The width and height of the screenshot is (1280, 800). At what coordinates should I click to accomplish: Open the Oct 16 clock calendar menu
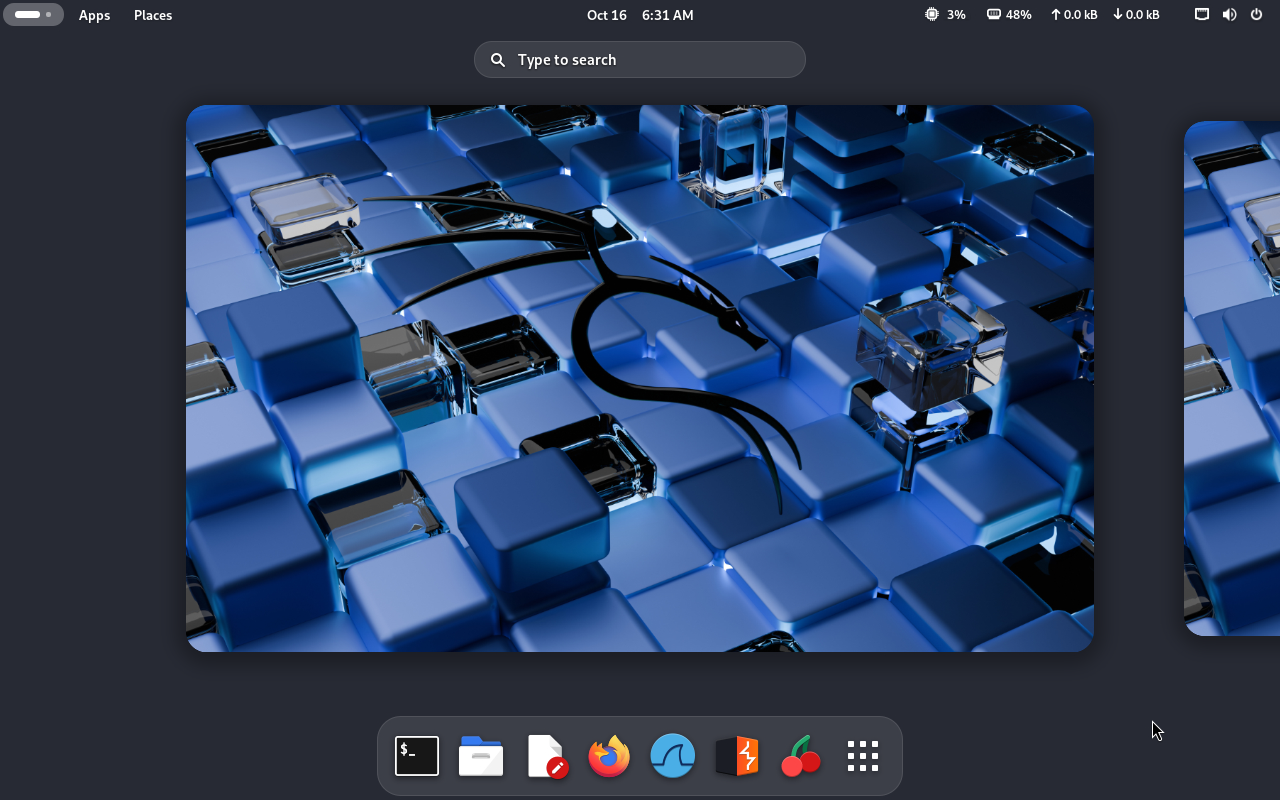tap(640, 15)
